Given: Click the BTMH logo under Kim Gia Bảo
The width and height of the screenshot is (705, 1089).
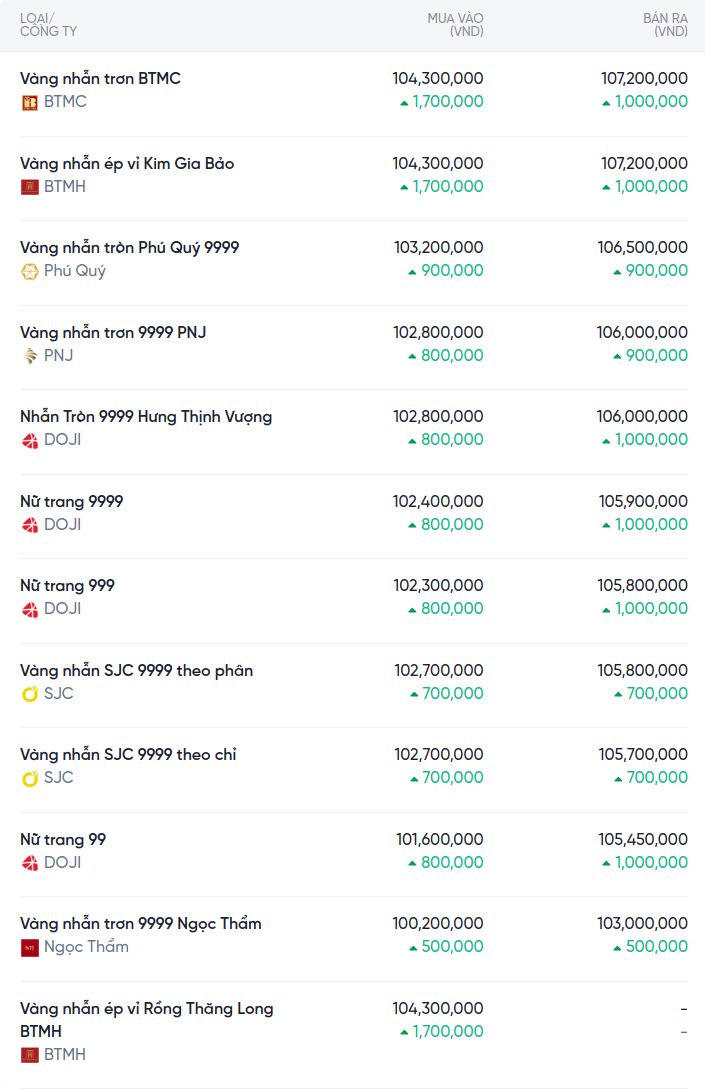Looking at the screenshot, I should coord(29,187).
